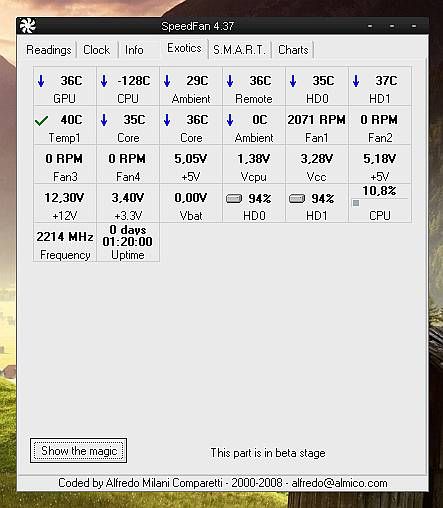Select the 36C GPU reading
The image size is (443, 508).
click(x=71, y=81)
